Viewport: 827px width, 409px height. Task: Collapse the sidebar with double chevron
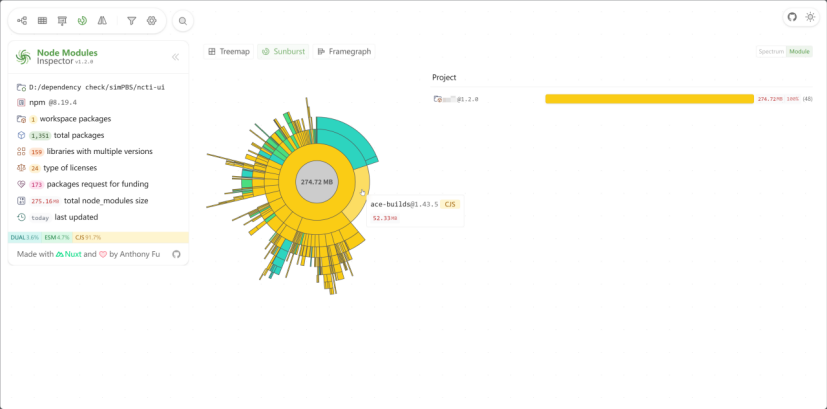click(x=176, y=57)
